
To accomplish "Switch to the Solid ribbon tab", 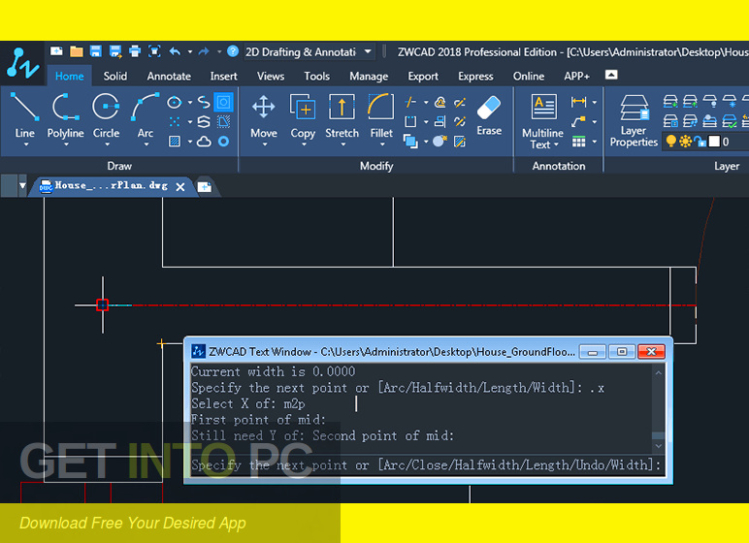I will [x=115, y=76].
